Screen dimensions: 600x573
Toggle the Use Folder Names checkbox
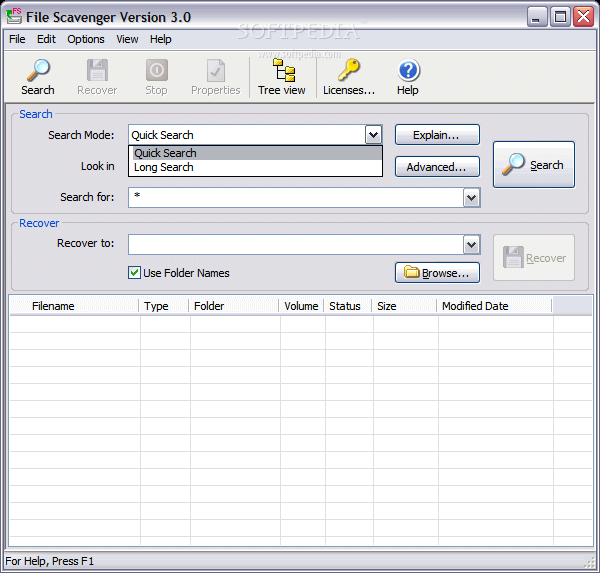pyautogui.click(x=134, y=273)
